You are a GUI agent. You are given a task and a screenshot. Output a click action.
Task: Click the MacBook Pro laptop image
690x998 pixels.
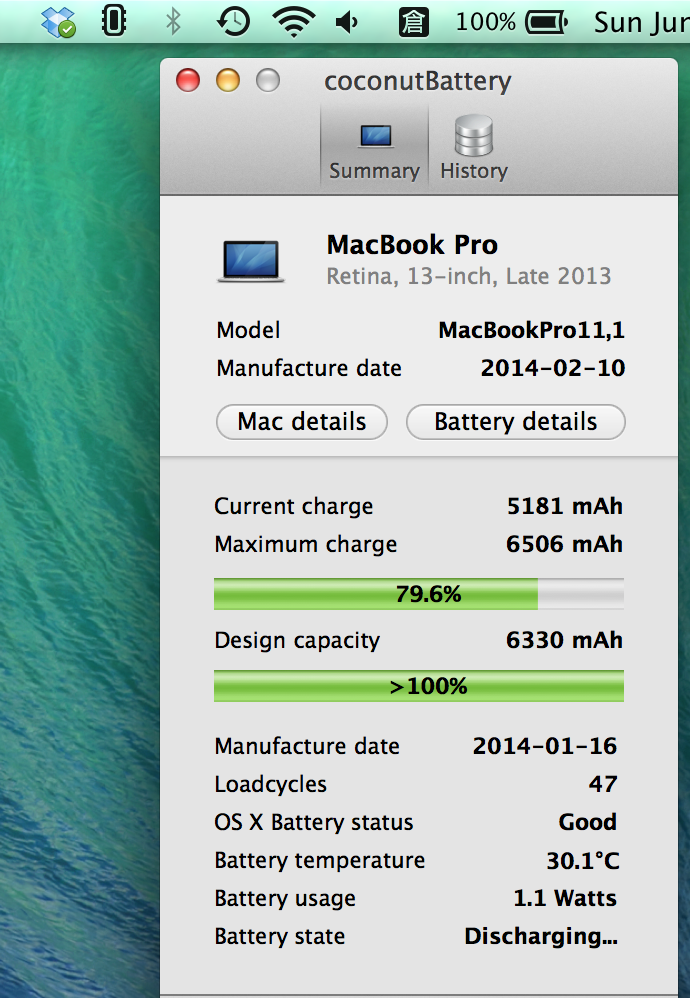[251, 261]
